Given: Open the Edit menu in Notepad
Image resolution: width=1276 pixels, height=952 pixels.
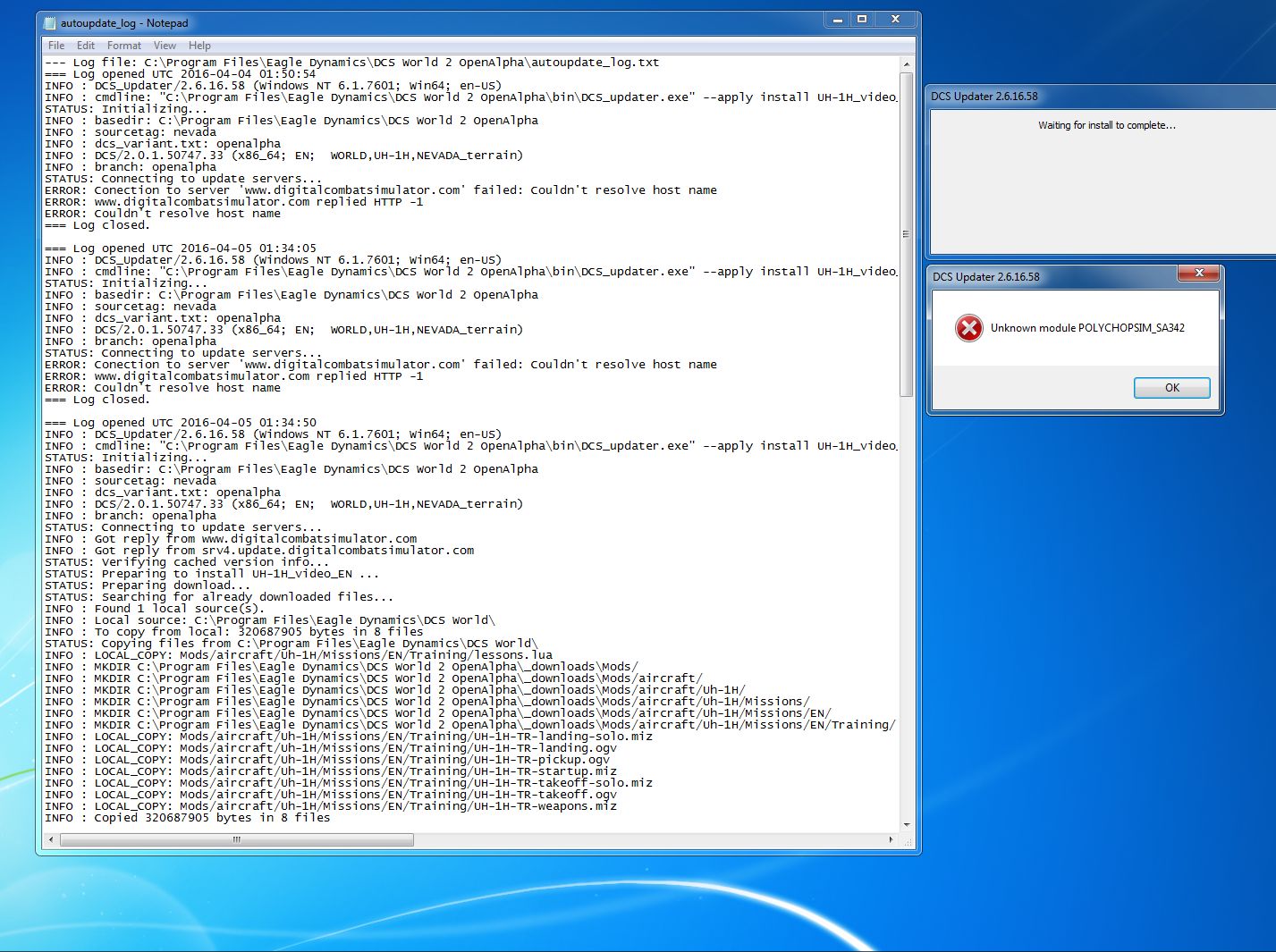Looking at the screenshot, I should pos(86,46).
